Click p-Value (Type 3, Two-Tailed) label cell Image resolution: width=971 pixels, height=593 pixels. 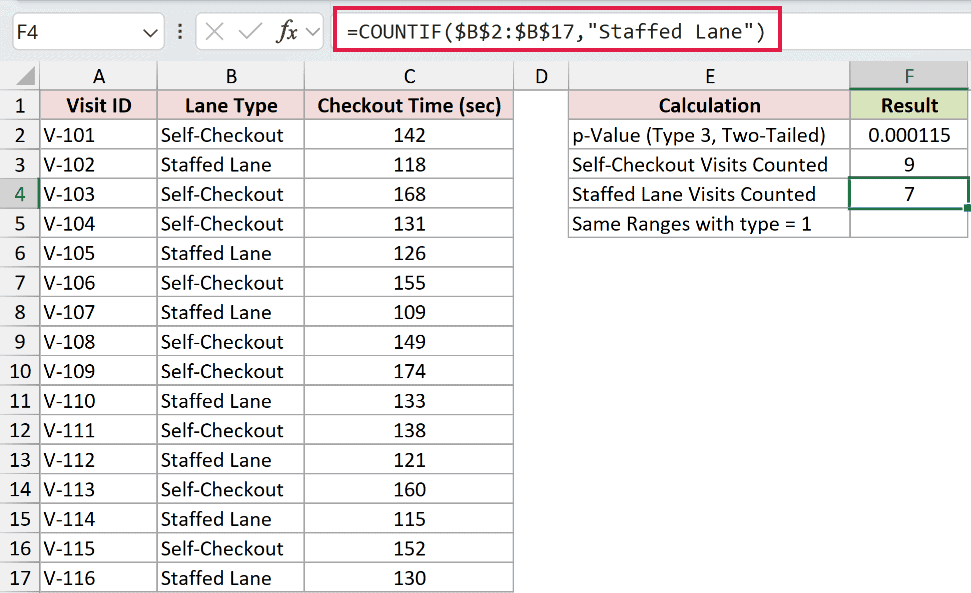[710, 135]
